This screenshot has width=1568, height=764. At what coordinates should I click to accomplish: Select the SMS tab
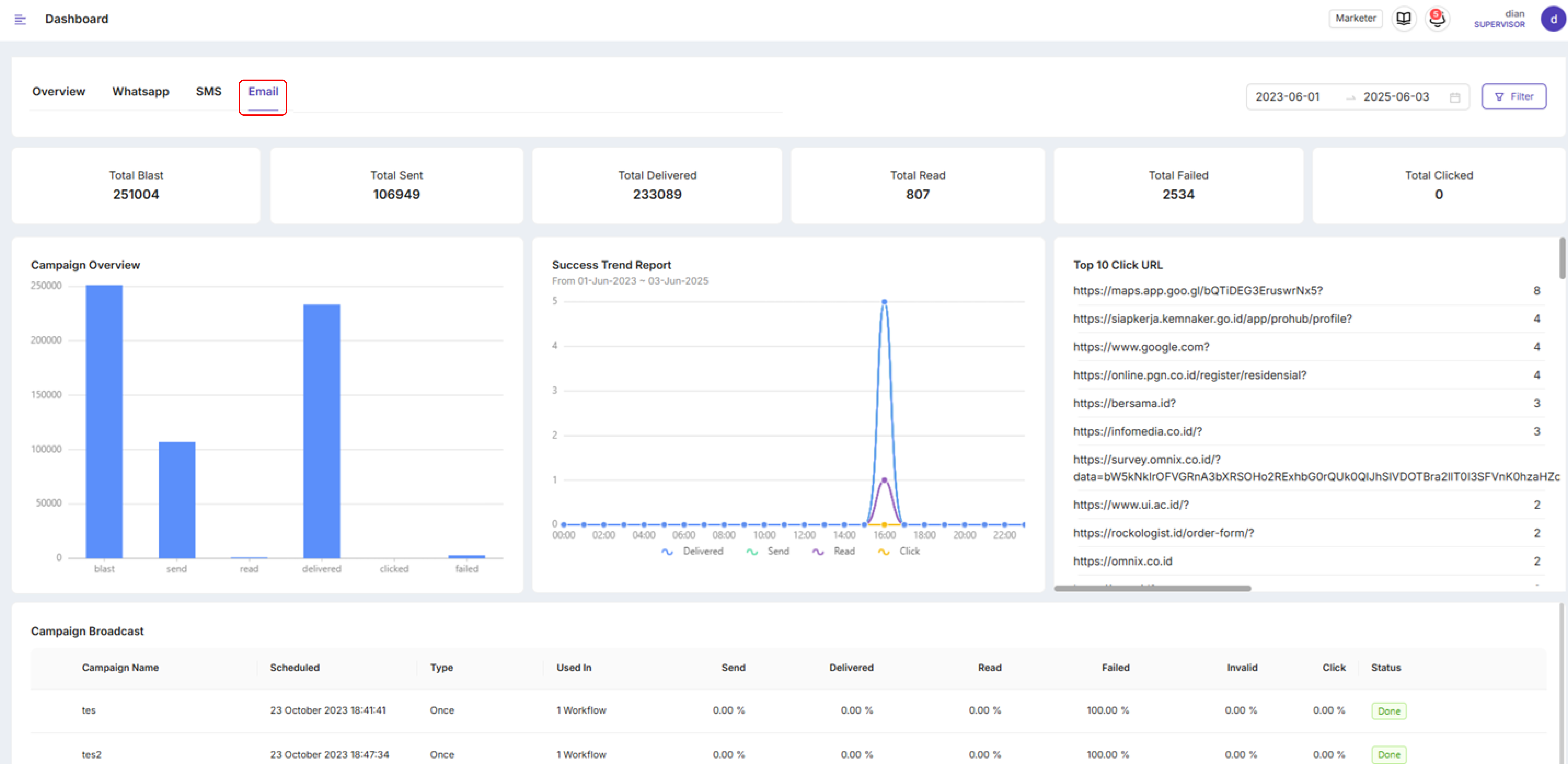(208, 91)
